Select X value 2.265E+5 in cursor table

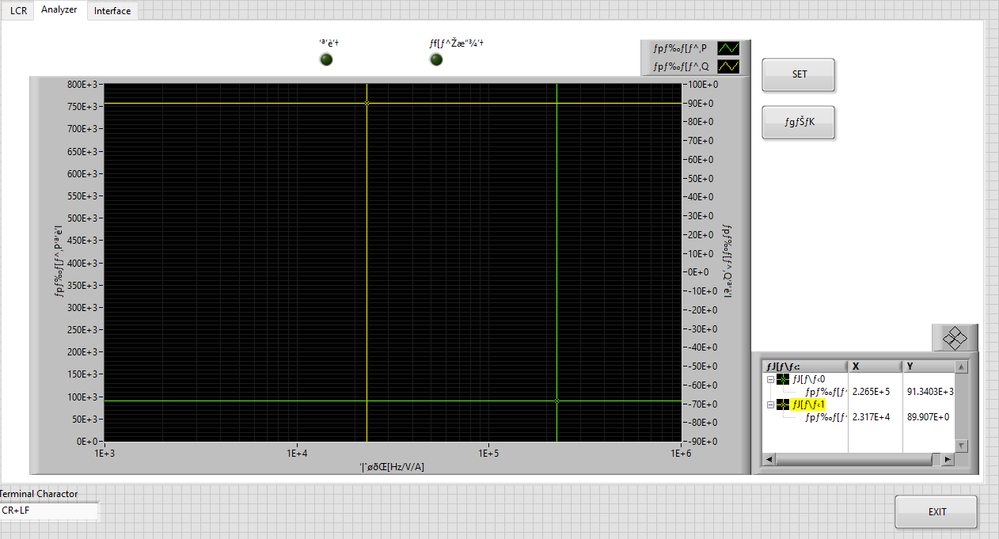click(871, 392)
